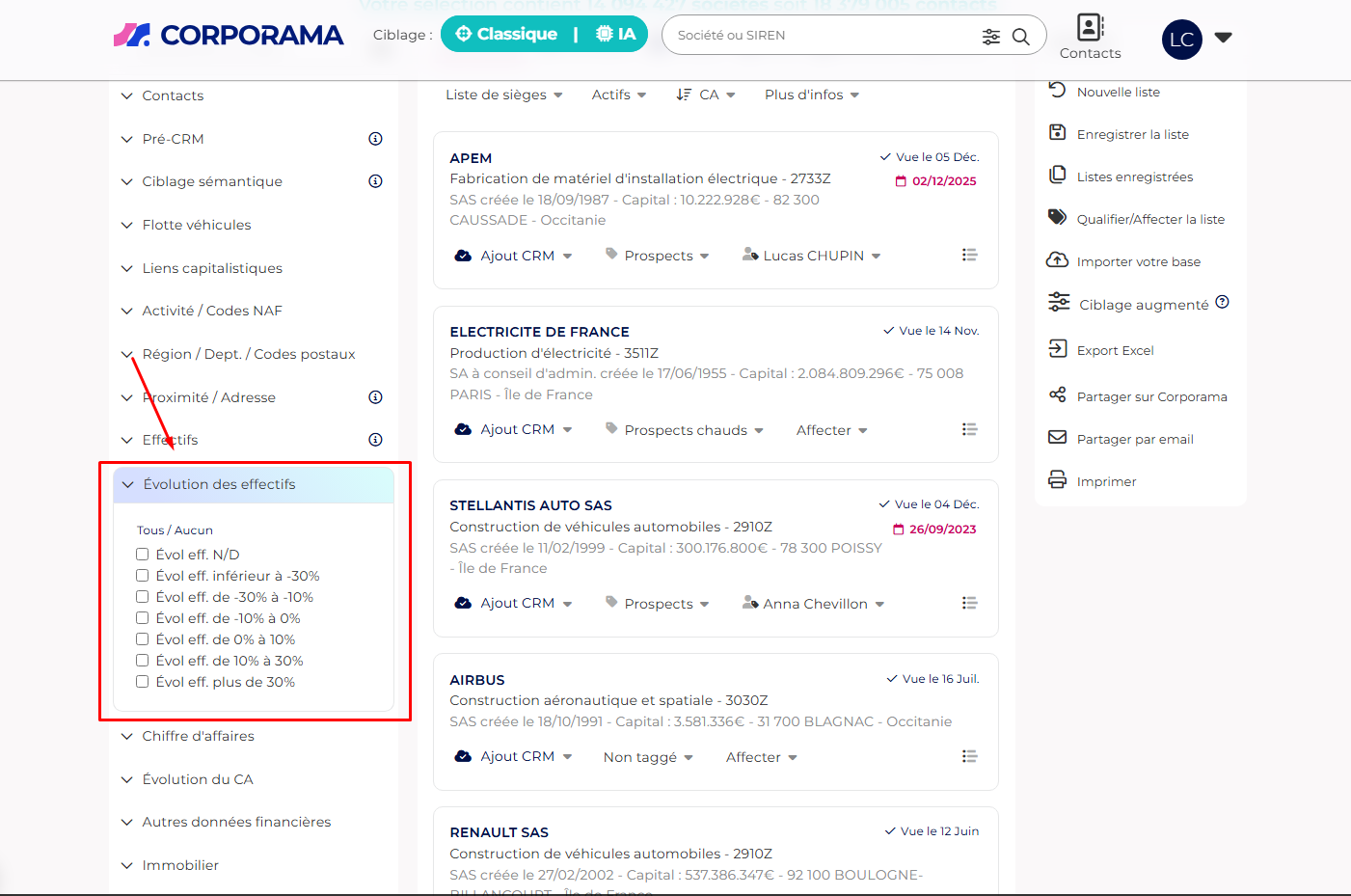
Task: Click info icon next to Pré-CRM
Action: tap(375, 139)
